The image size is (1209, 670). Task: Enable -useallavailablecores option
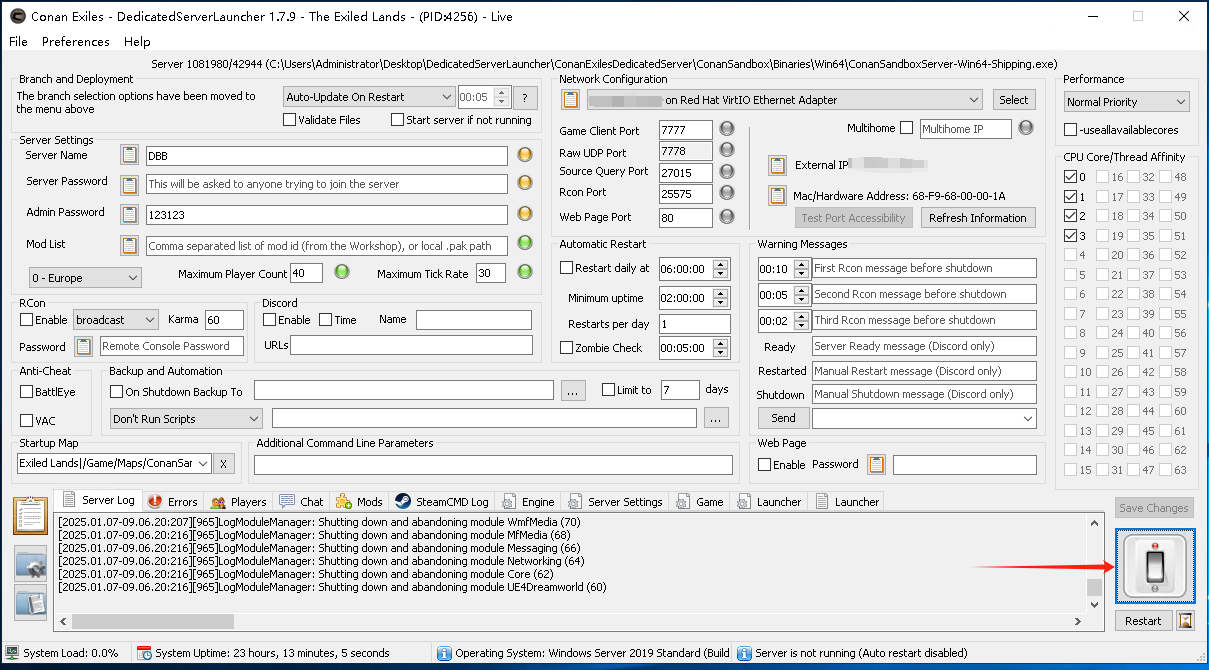click(1071, 129)
